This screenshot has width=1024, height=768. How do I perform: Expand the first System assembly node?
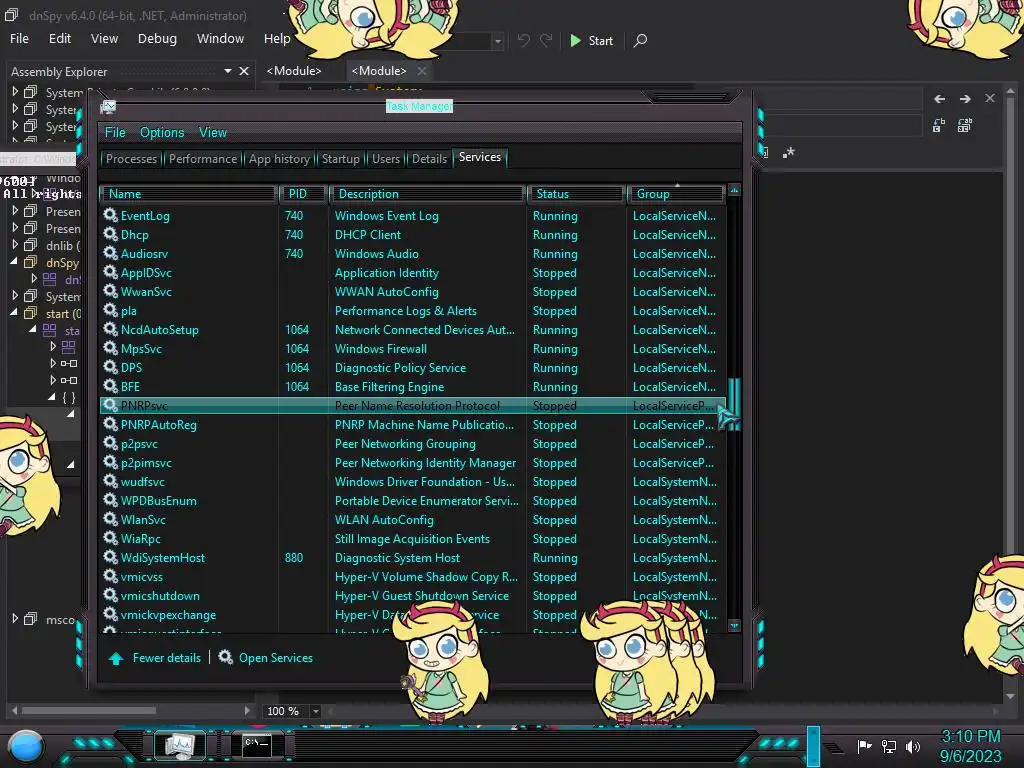(14, 91)
